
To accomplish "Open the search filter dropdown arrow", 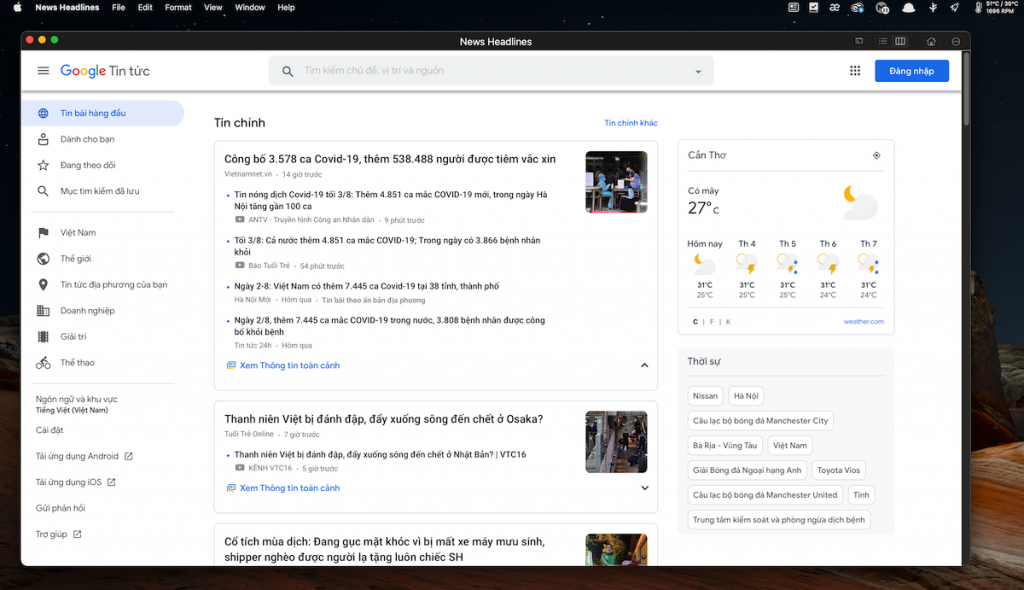I will pyautogui.click(x=697, y=70).
